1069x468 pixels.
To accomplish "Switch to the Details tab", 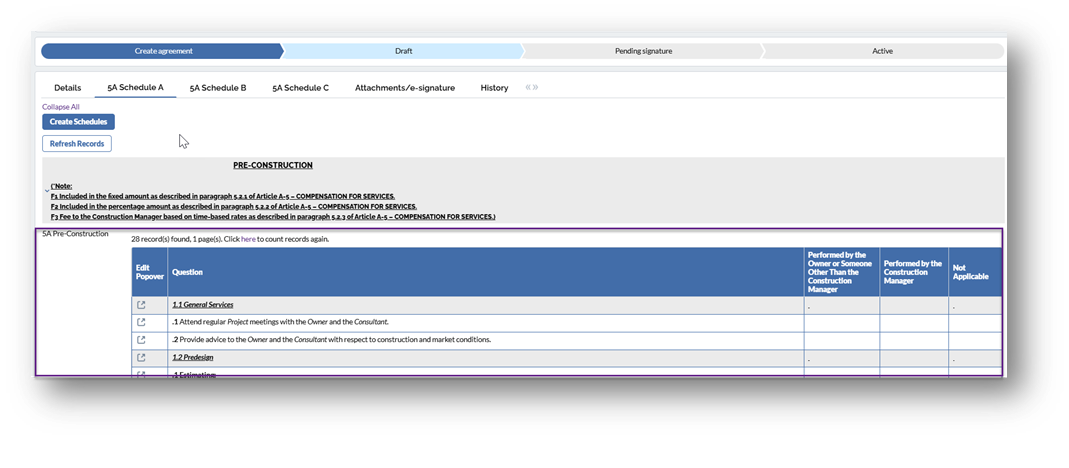I will pyautogui.click(x=67, y=88).
